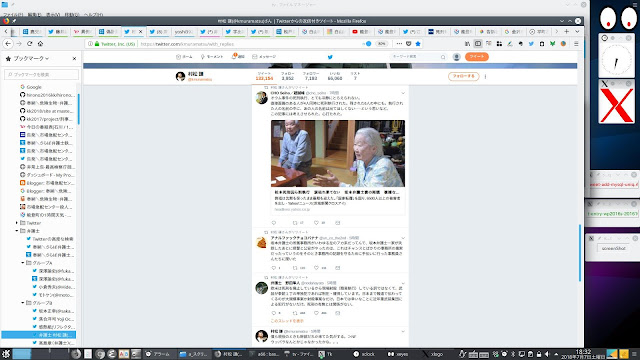
Task: Open profile more-options vertical dots
Action: pos(485,76)
